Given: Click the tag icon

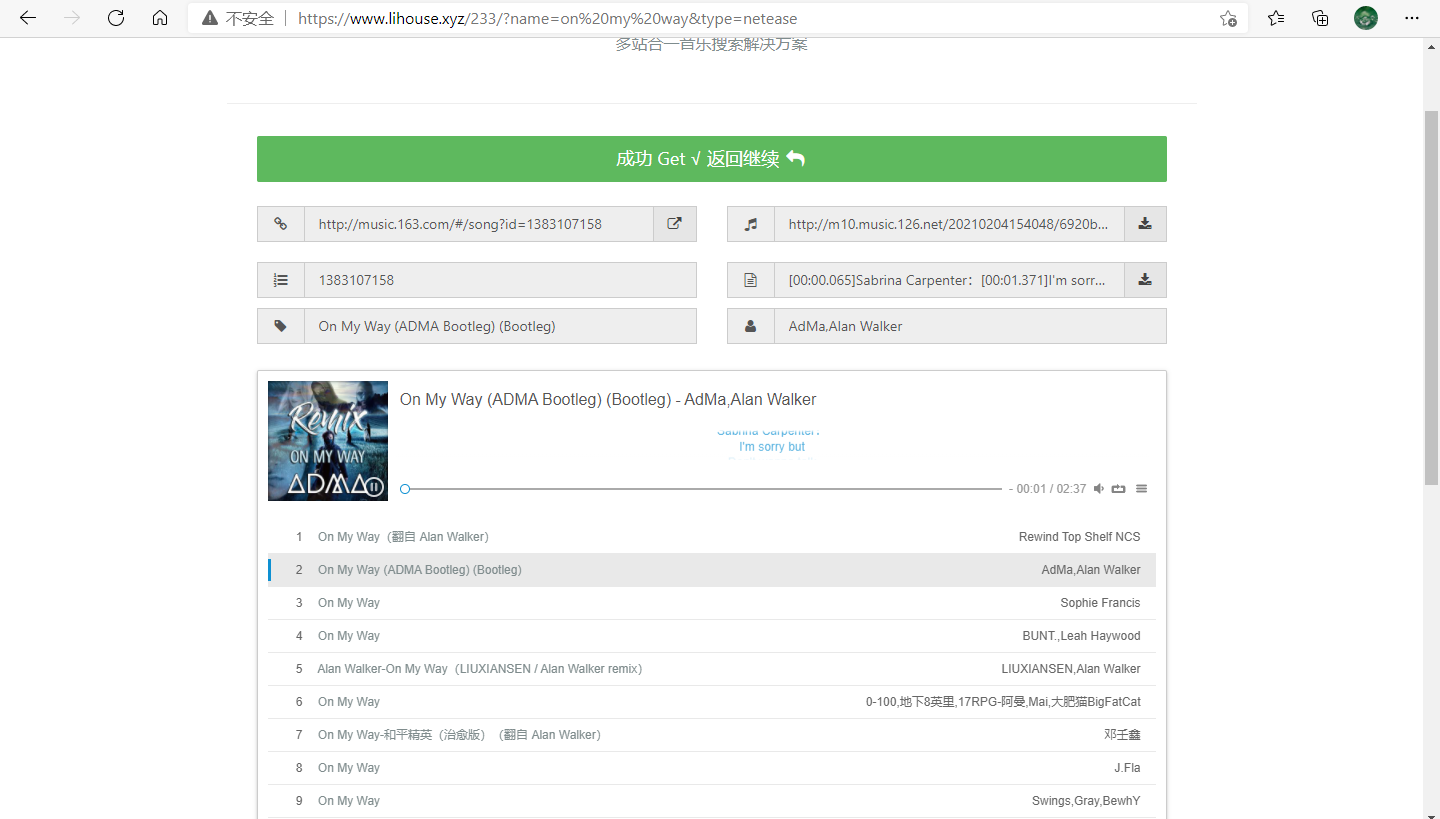Looking at the screenshot, I should pos(281,326).
